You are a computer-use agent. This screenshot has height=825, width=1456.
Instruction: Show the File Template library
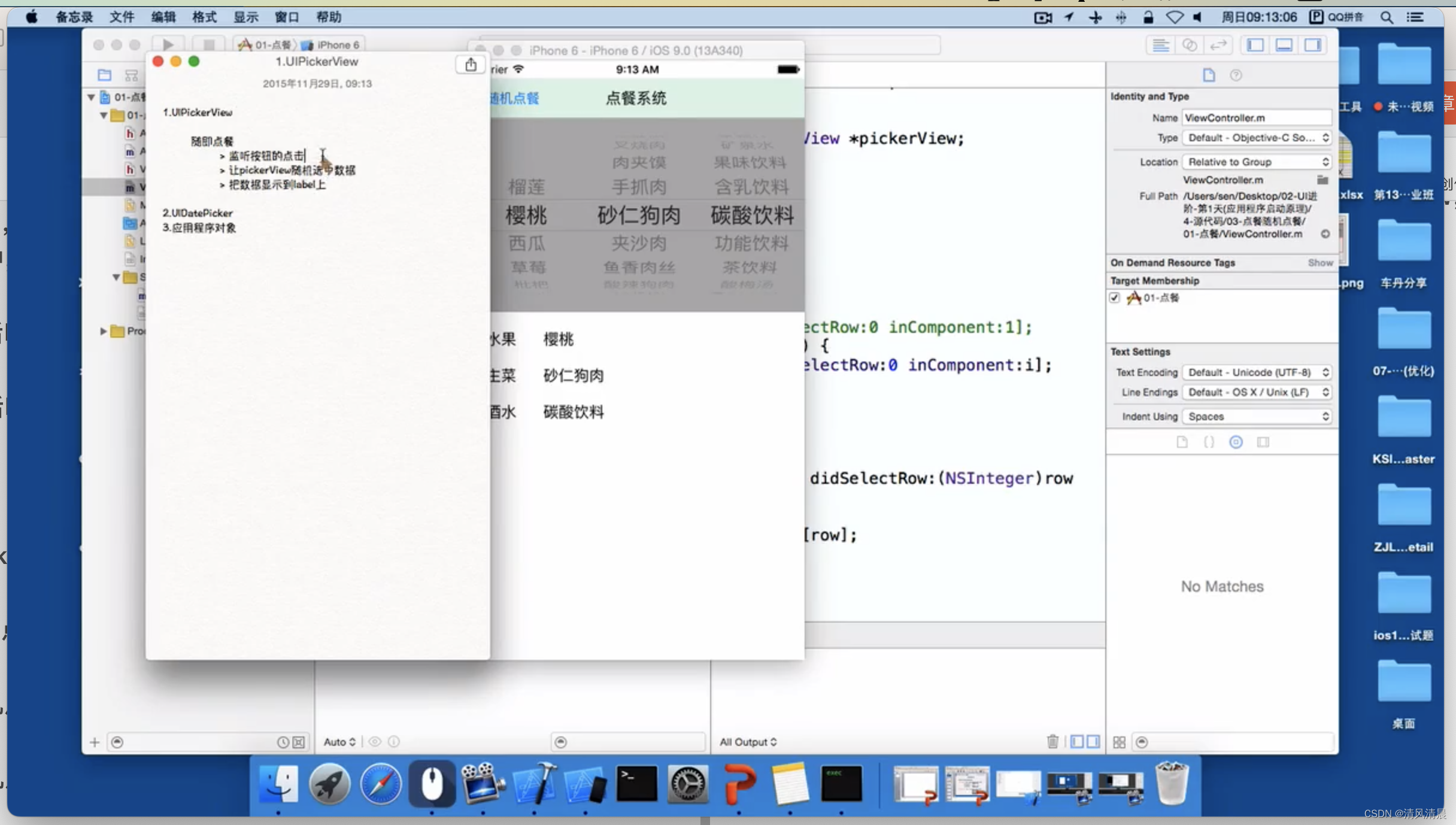click(1182, 442)
